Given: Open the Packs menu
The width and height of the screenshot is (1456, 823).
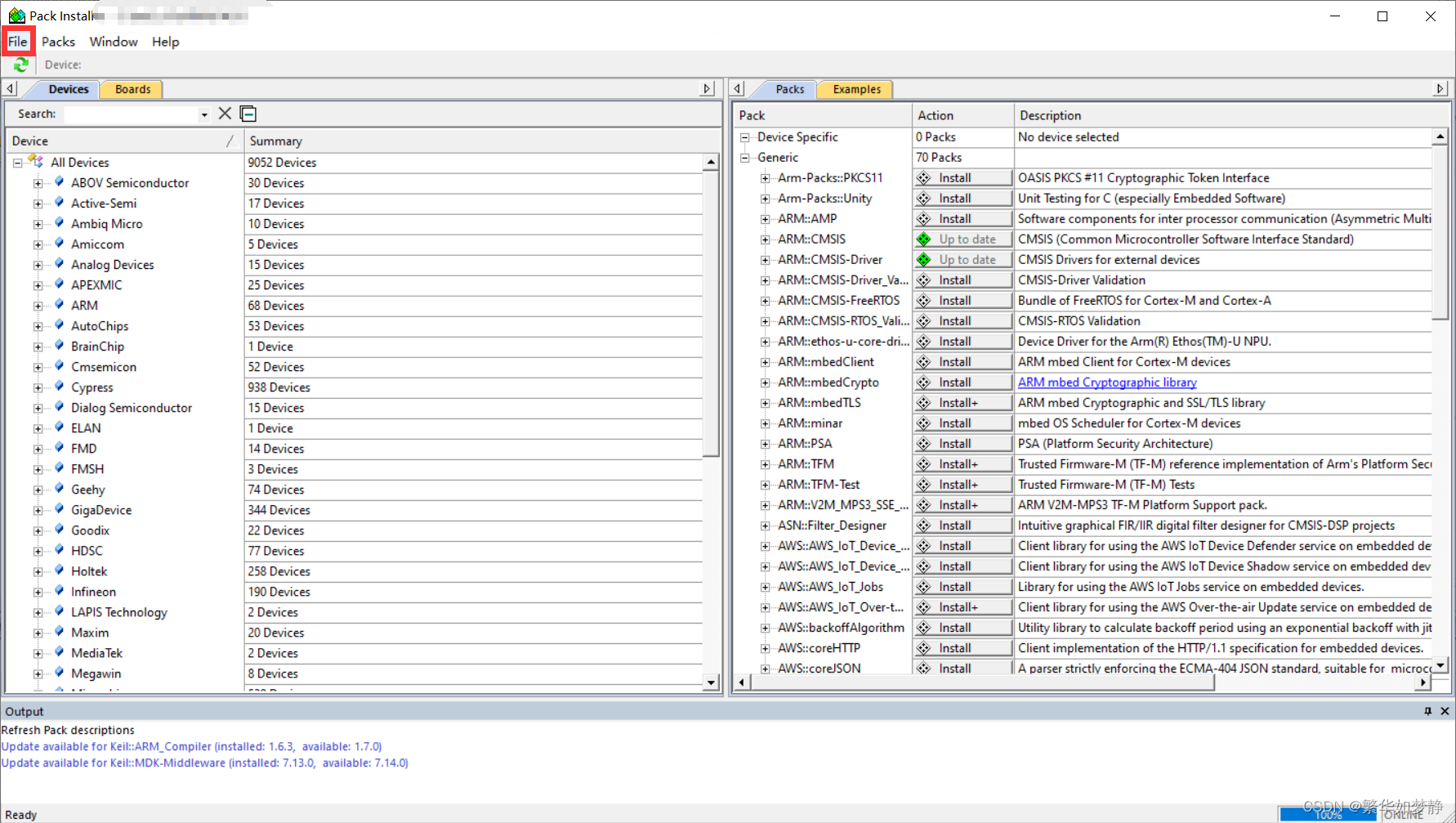Looking at the screenshot, I should click(58, 42).
